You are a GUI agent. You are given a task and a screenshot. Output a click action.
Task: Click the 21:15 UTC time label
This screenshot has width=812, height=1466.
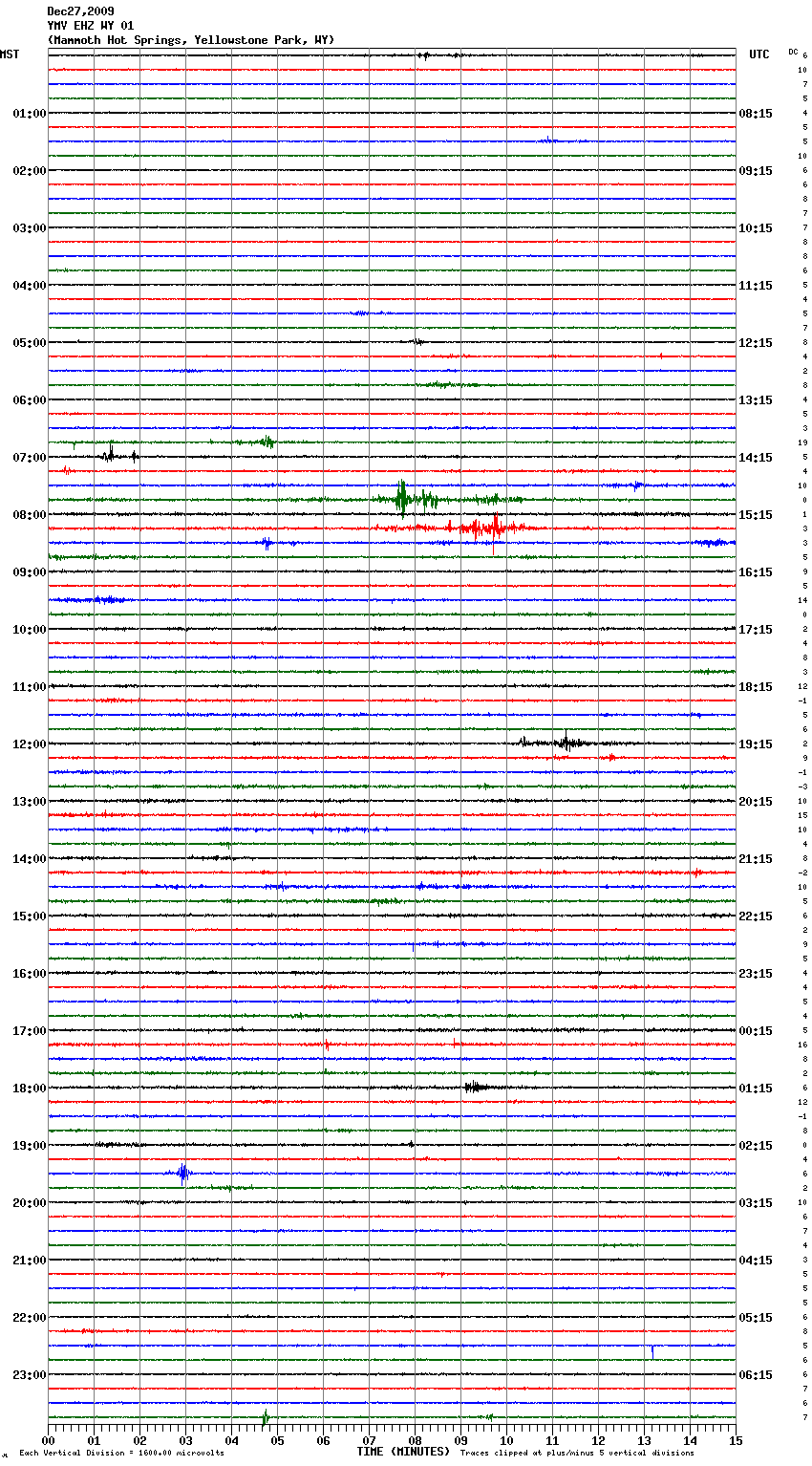click(x=756, y=859)
